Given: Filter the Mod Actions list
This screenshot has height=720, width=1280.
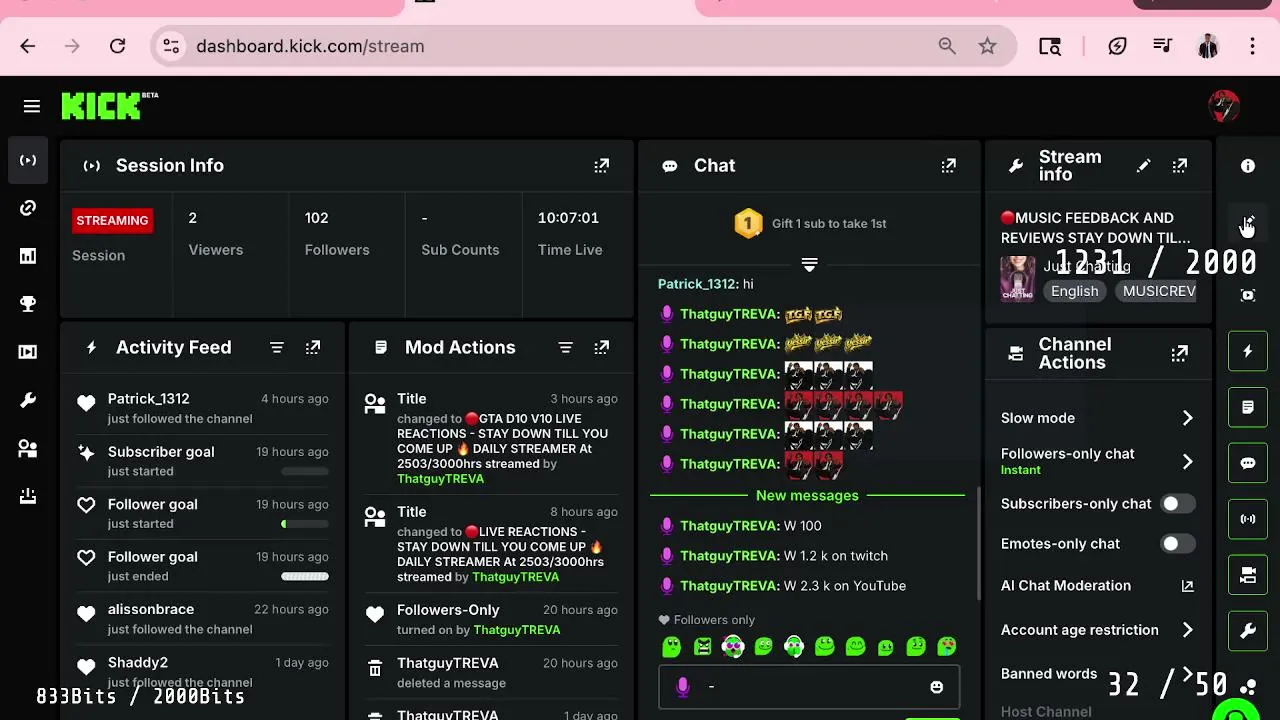Looking at the screenshot, I should point(566,347).
